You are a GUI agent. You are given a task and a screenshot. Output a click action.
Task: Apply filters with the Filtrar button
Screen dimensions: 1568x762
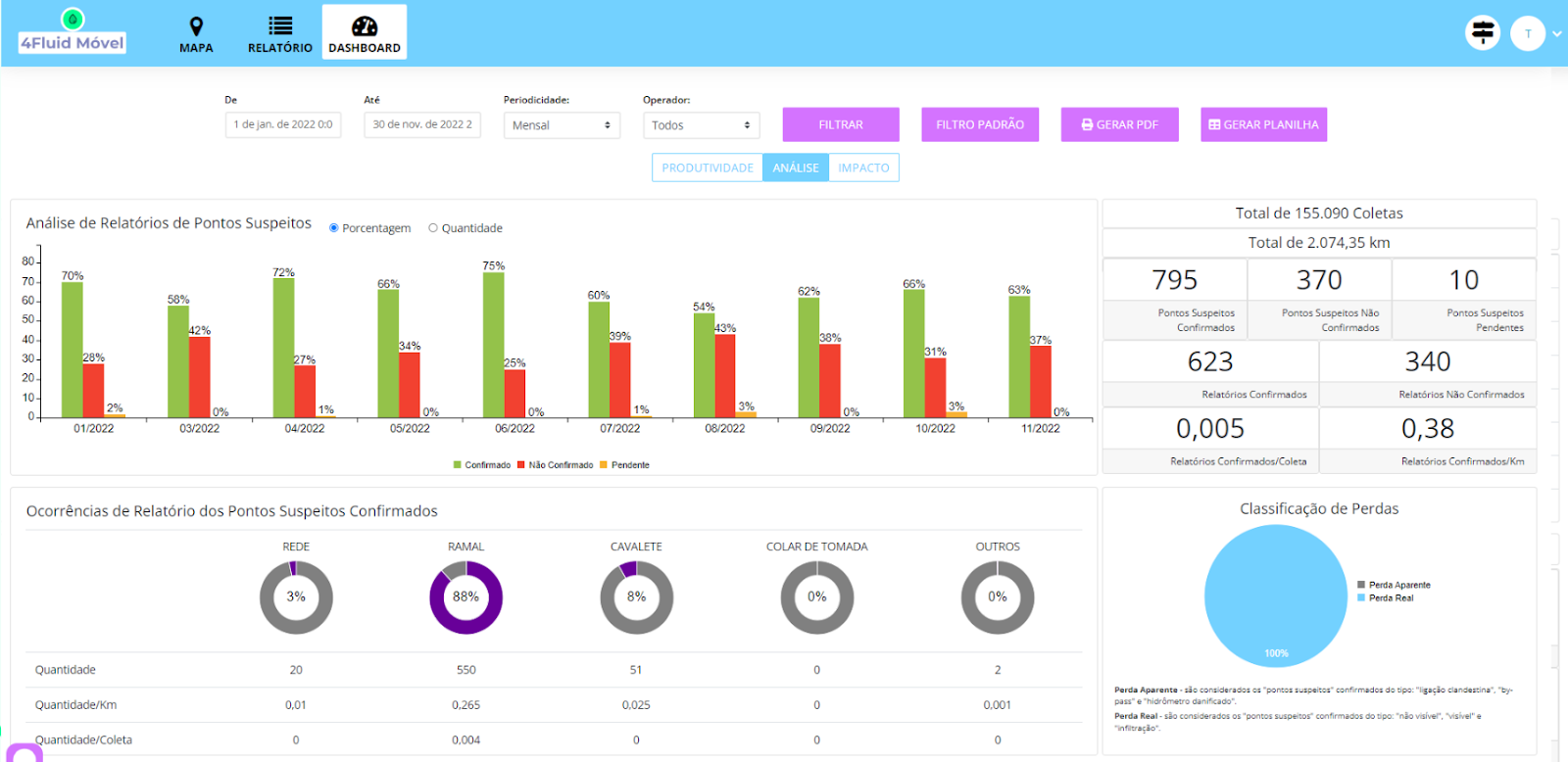[x=841, y=124]
